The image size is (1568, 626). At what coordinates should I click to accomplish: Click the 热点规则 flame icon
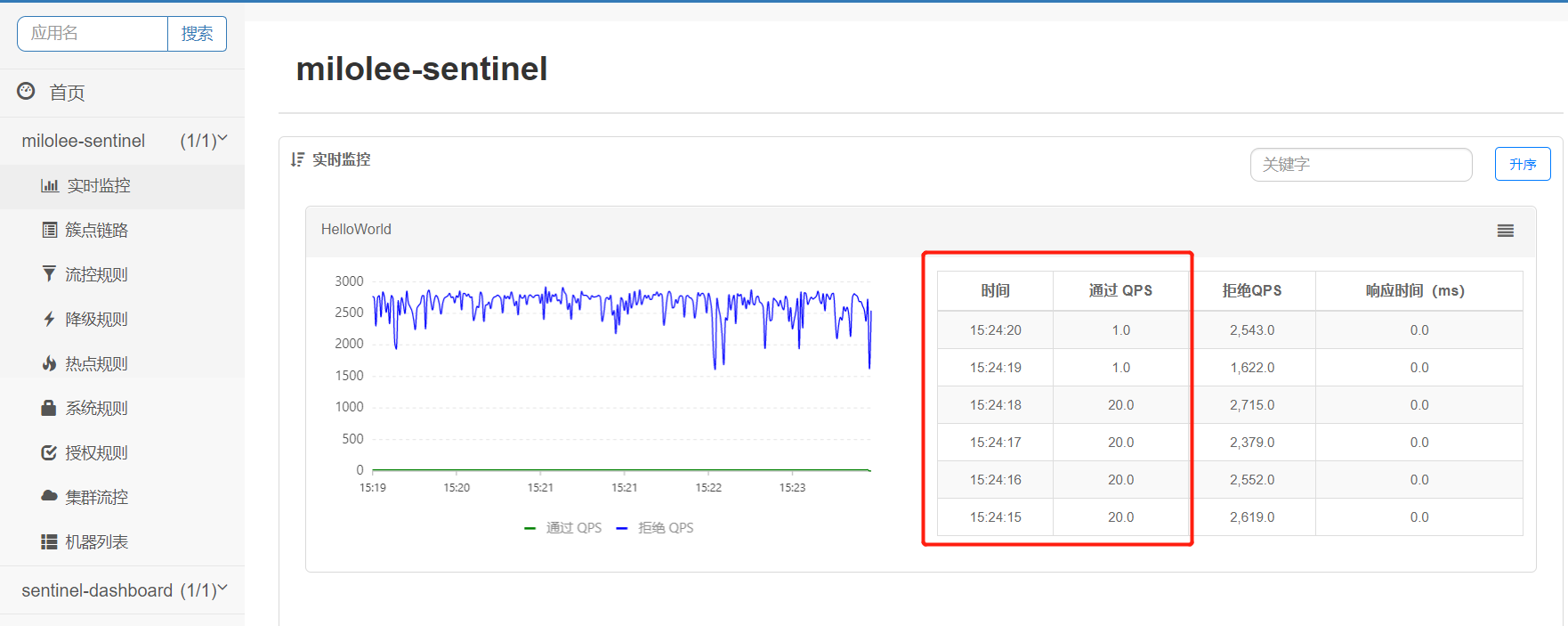pyautogui.click(x=49, y=362)
